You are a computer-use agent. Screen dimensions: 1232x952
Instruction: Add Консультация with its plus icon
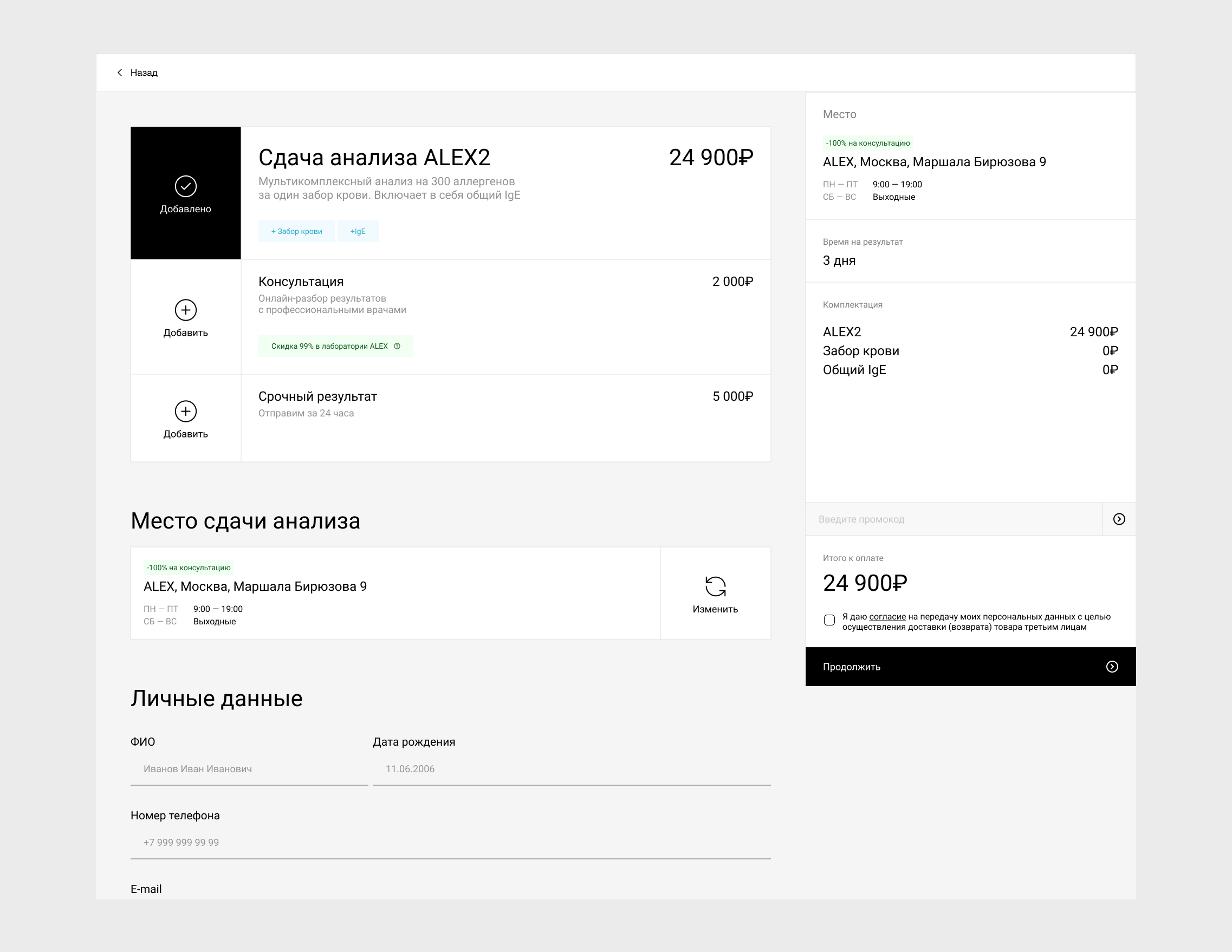186,310
